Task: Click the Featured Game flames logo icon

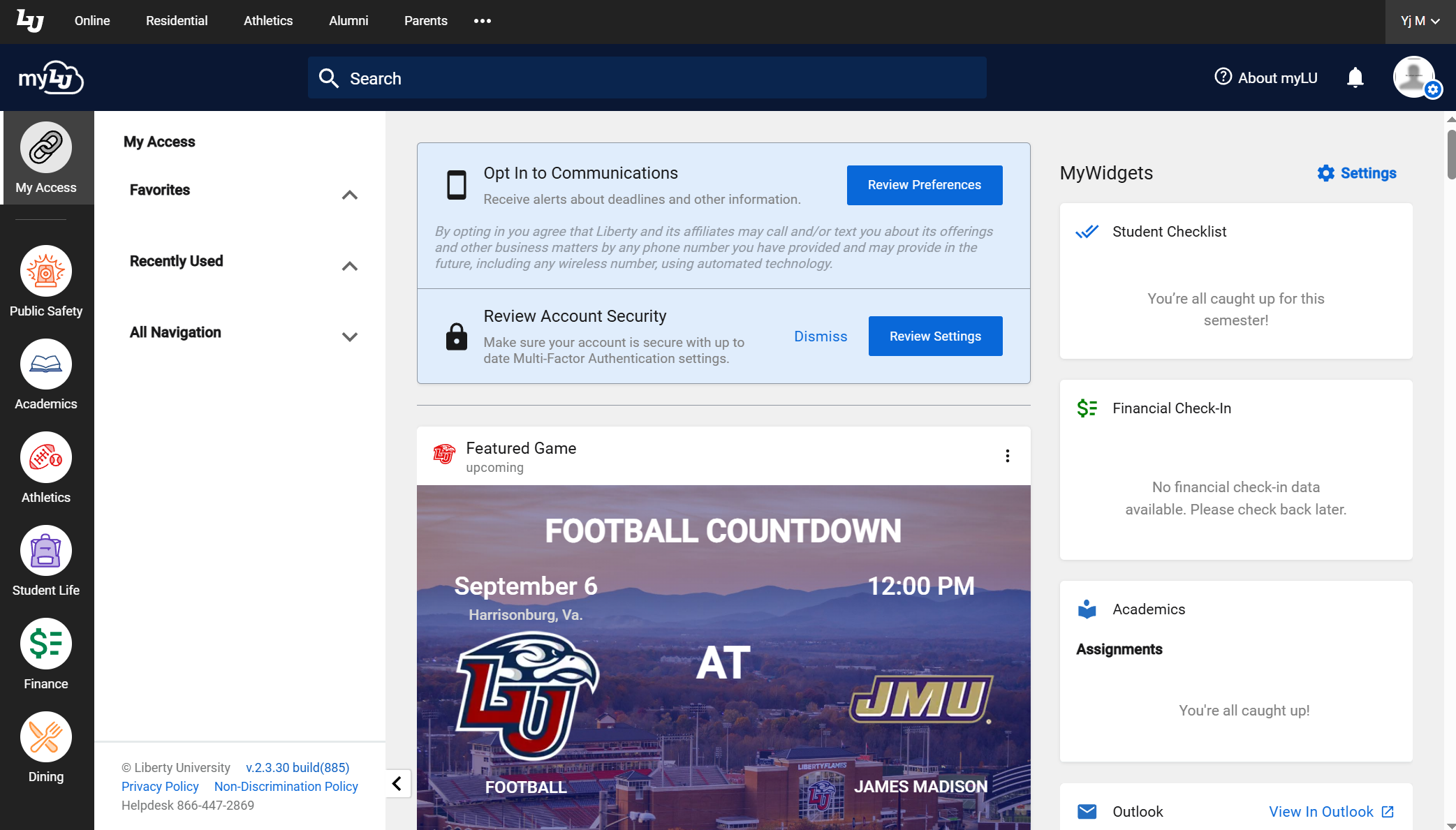Action: 444,454
